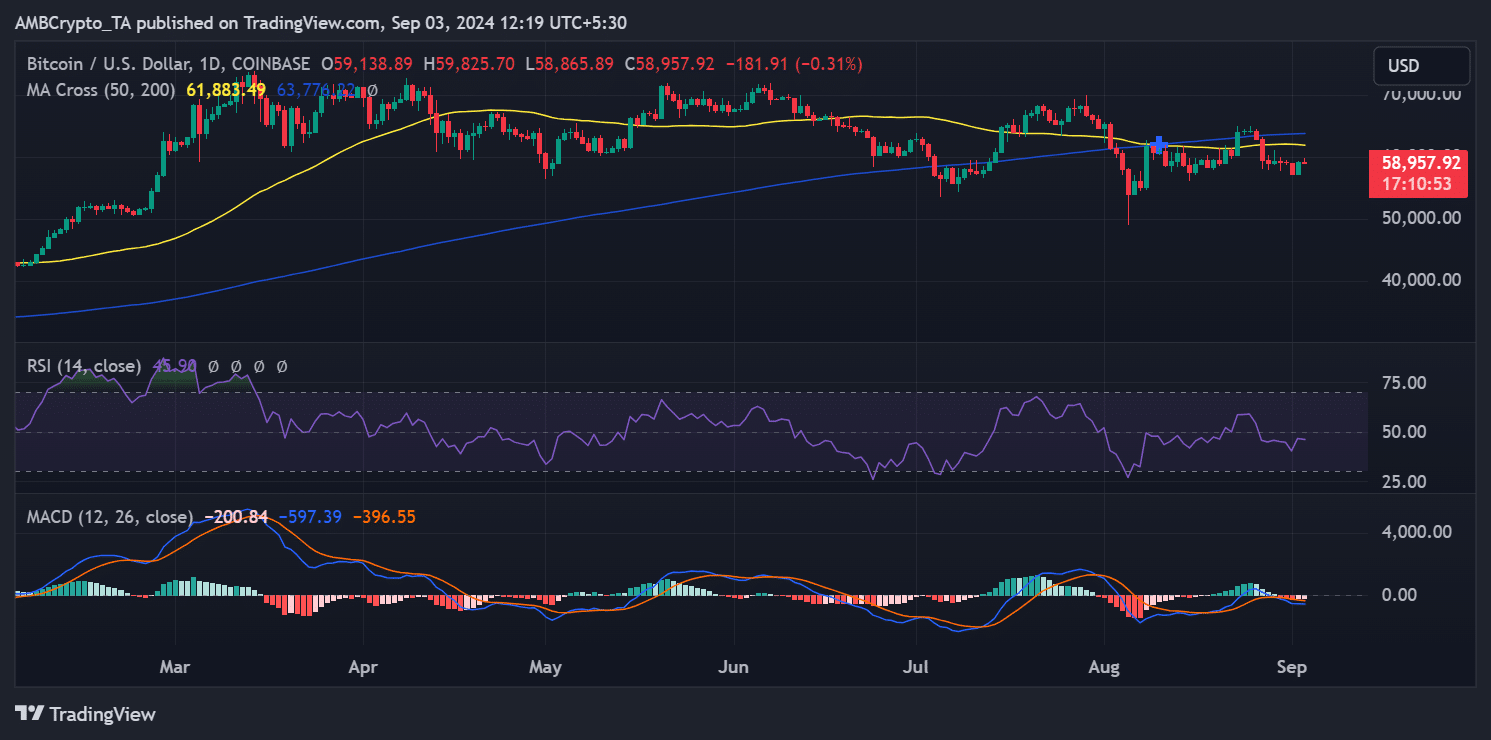Click the yellow 61,883.49 MA value

pos(226,90)
